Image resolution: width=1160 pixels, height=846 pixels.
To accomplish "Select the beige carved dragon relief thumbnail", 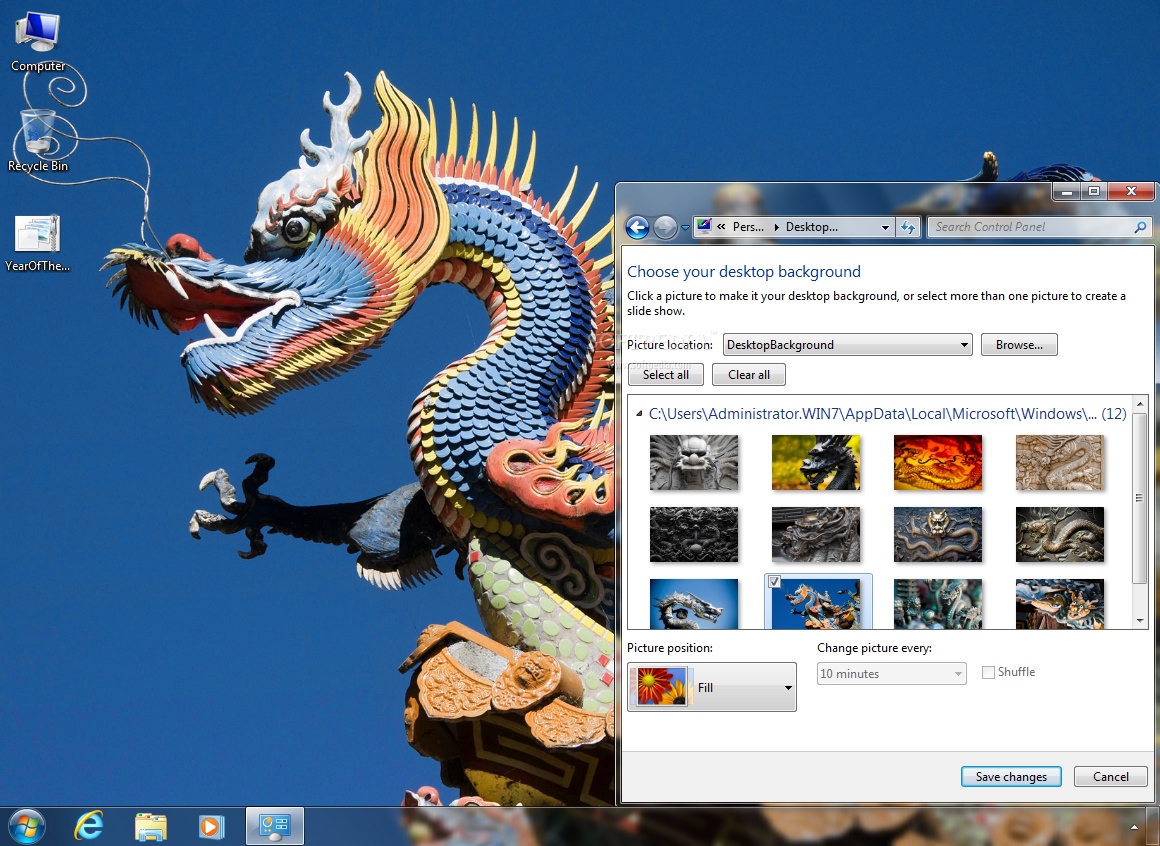I will pyautogui.click(x=1060, y=462).
